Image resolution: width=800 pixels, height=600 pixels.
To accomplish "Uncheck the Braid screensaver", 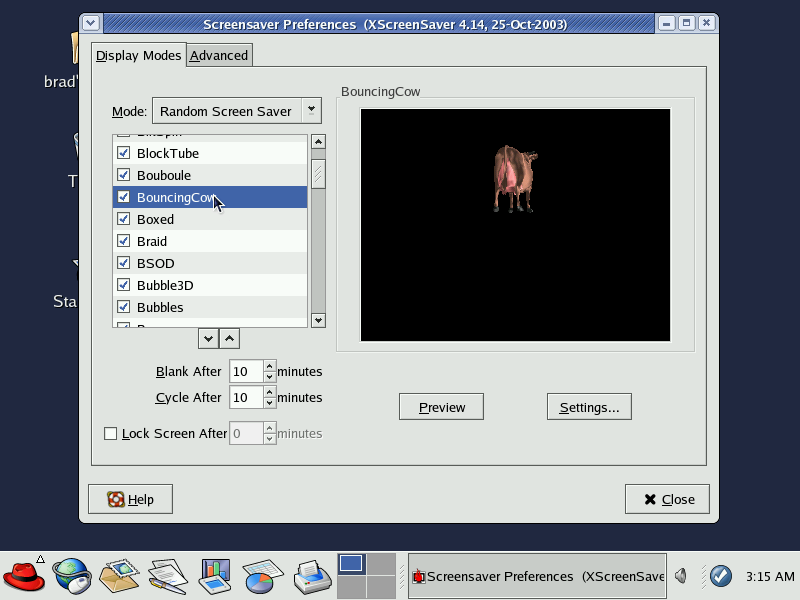I will click(123, 240).
